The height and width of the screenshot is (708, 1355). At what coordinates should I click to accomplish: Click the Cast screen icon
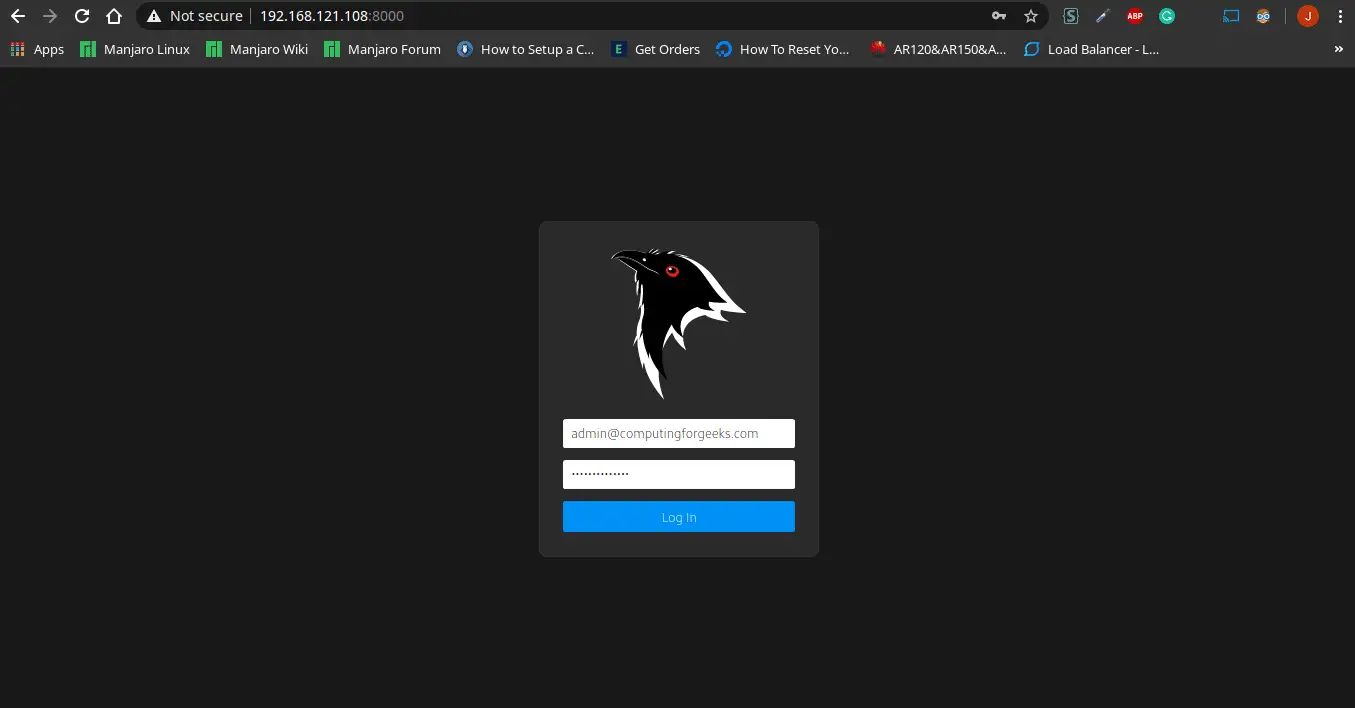(1230, 16)
